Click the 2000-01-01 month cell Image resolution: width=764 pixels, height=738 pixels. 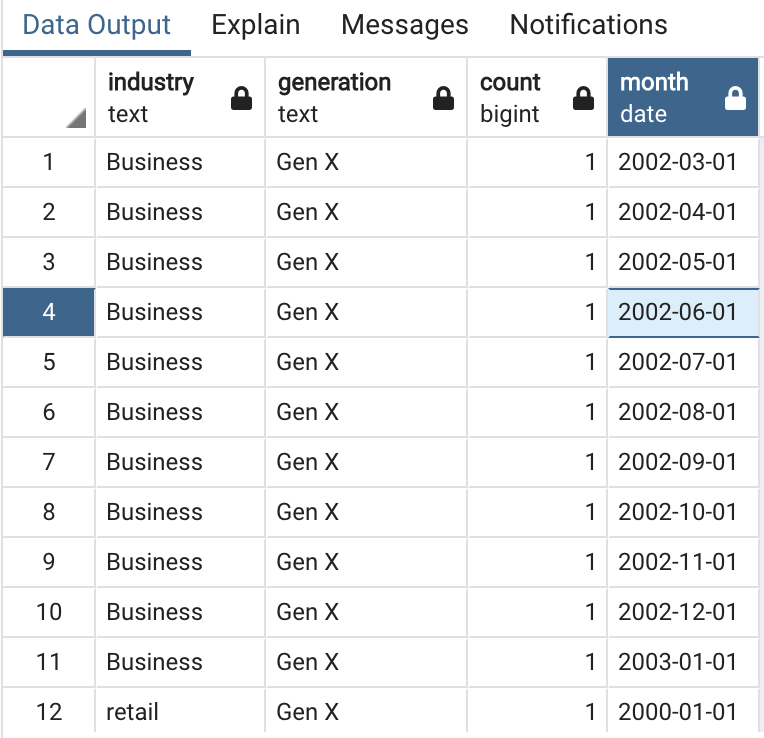point(683,712)
